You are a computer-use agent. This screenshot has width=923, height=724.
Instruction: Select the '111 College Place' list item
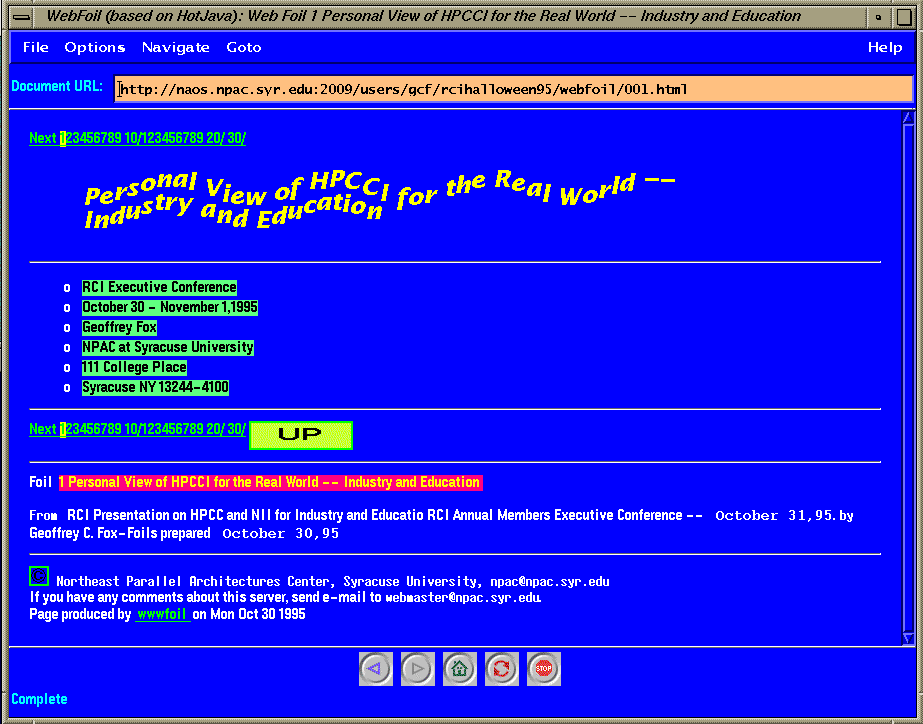(x=134, y=367)
